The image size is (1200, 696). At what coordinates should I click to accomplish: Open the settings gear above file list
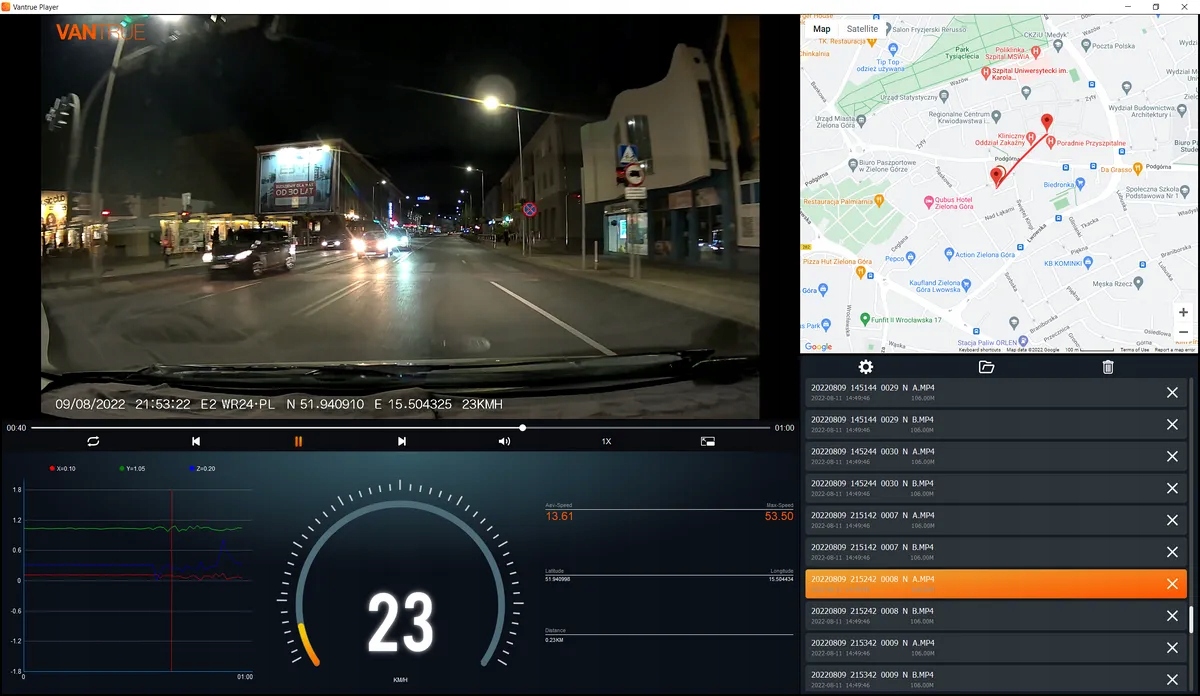click(x=866, y=367)
